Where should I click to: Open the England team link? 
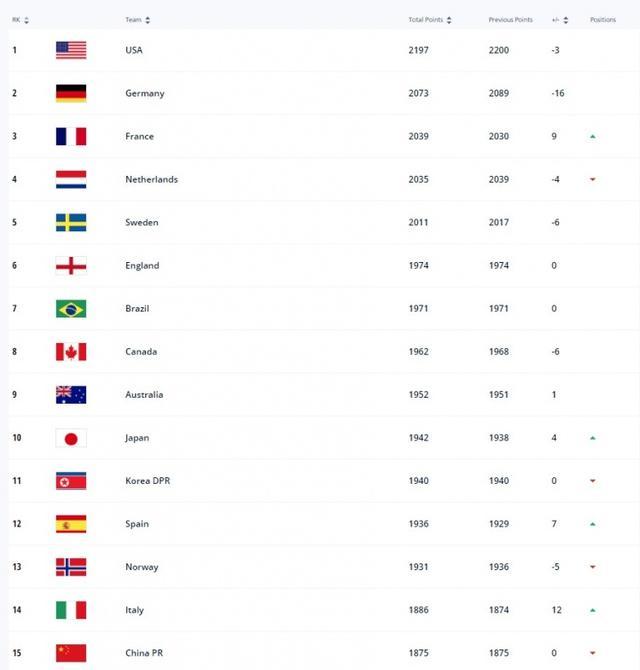pyautogui.click(x=142, y=265)
